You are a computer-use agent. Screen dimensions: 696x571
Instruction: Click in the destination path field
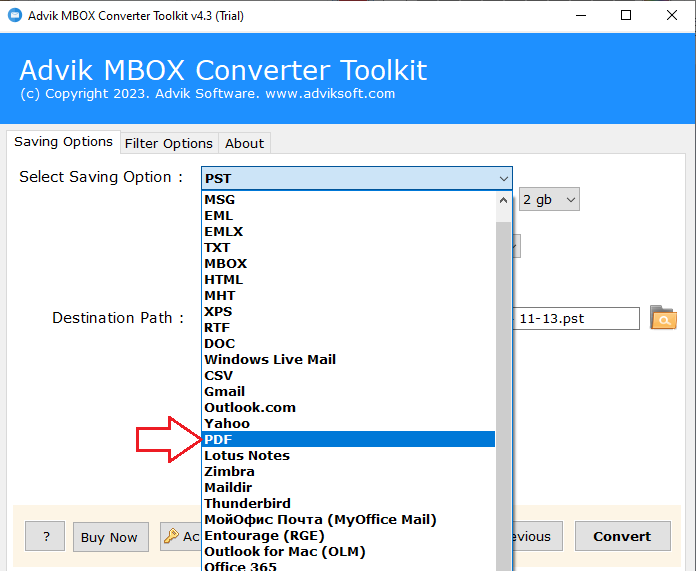pyautogui.click(x=576, y=318)
